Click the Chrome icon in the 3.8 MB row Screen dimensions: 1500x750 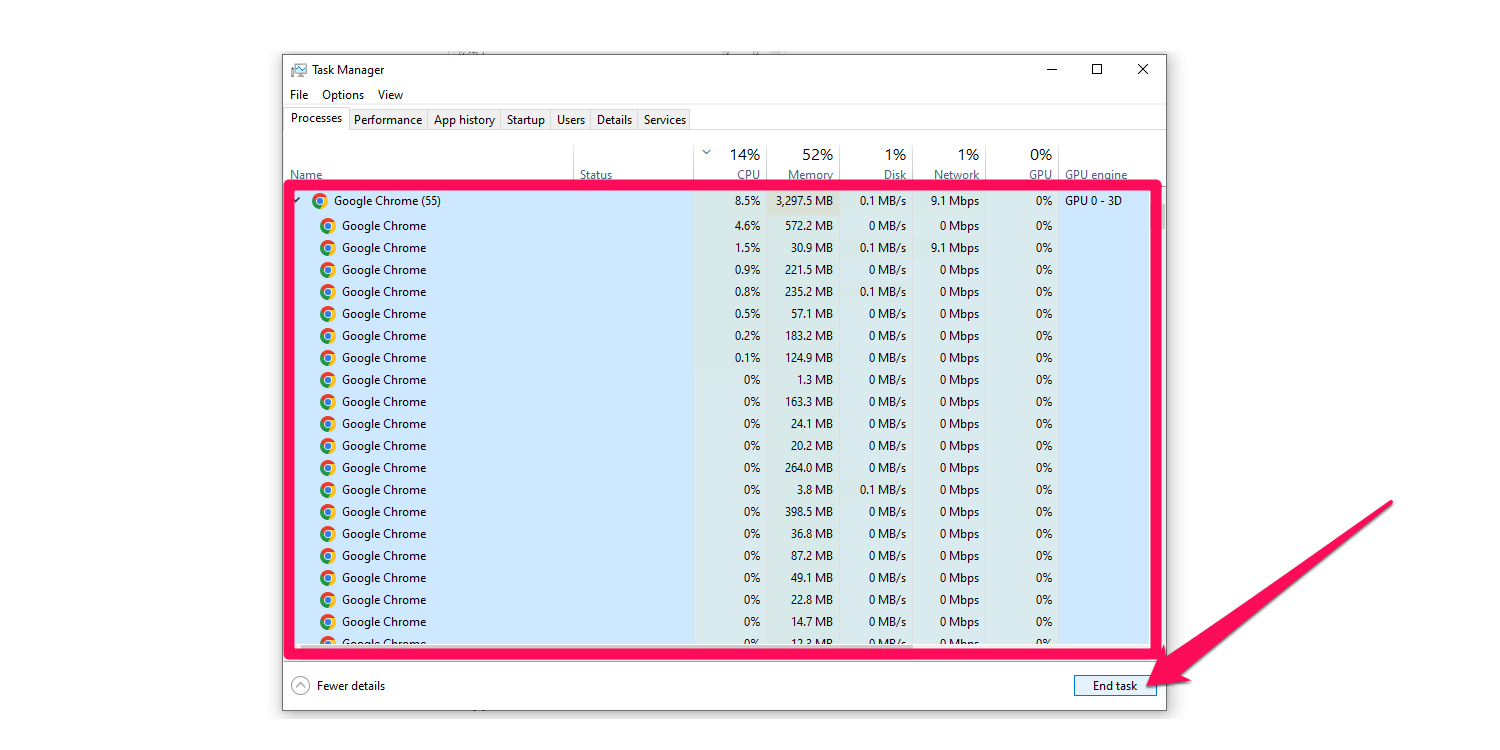328,490
